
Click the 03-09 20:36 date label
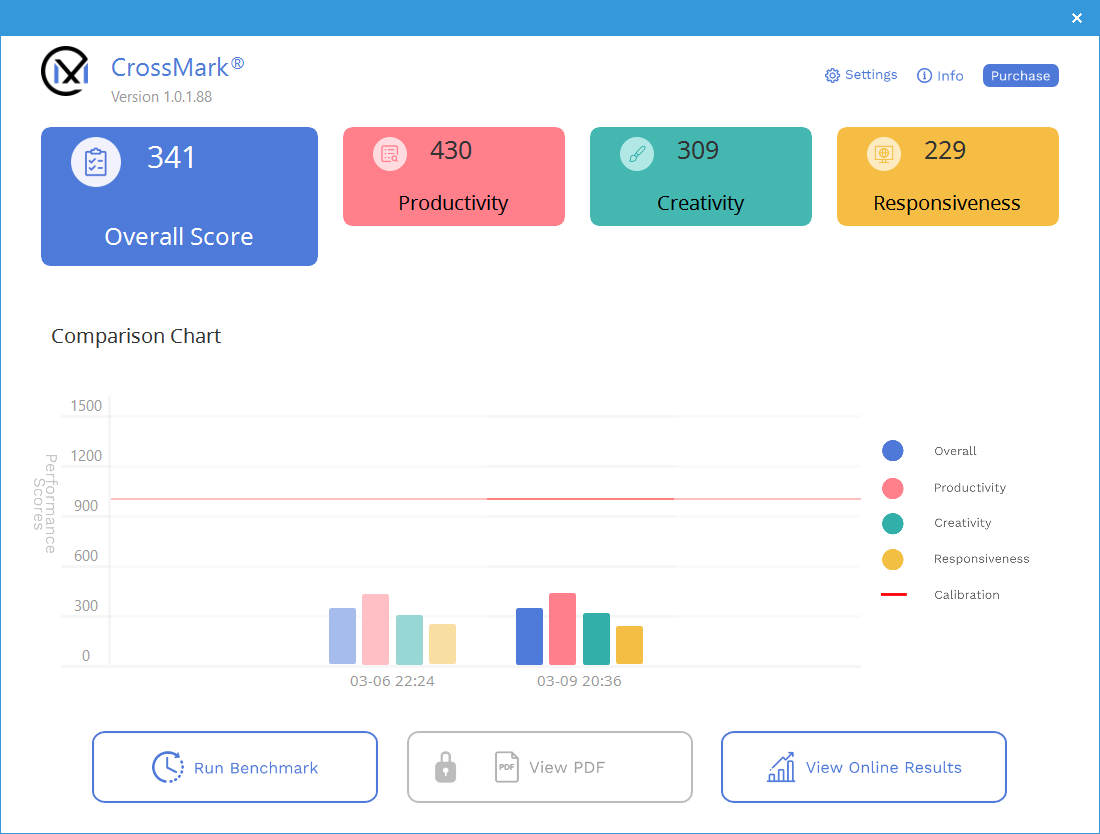(x=579, y=681)
